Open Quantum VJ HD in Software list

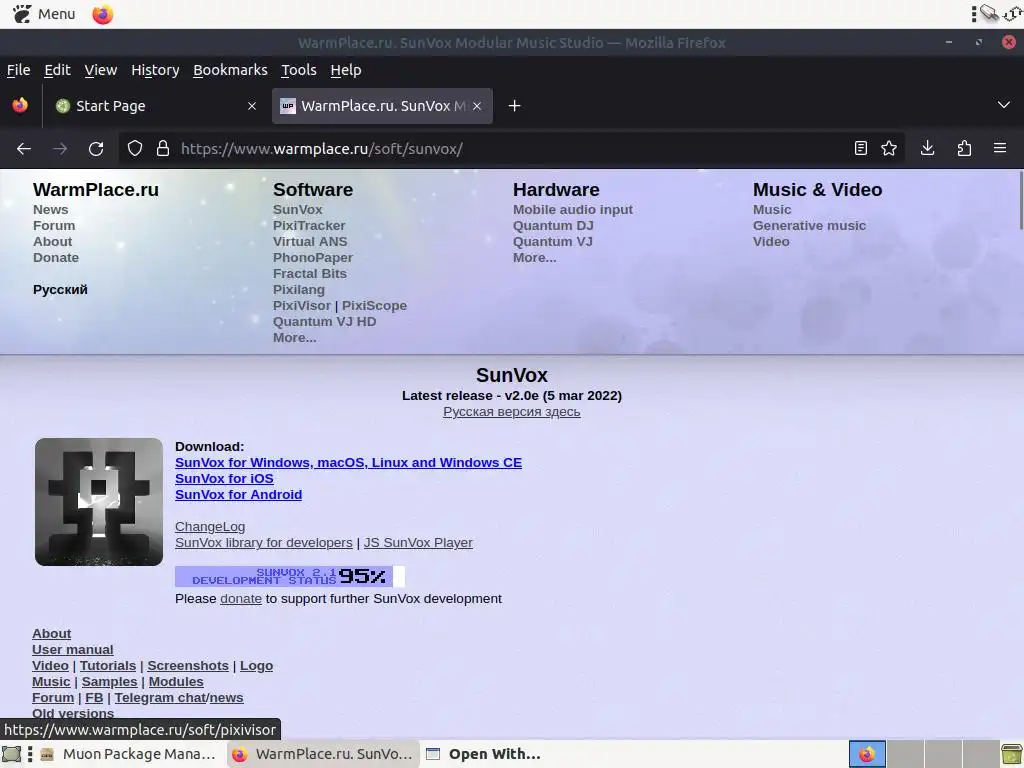coord(324,321)
